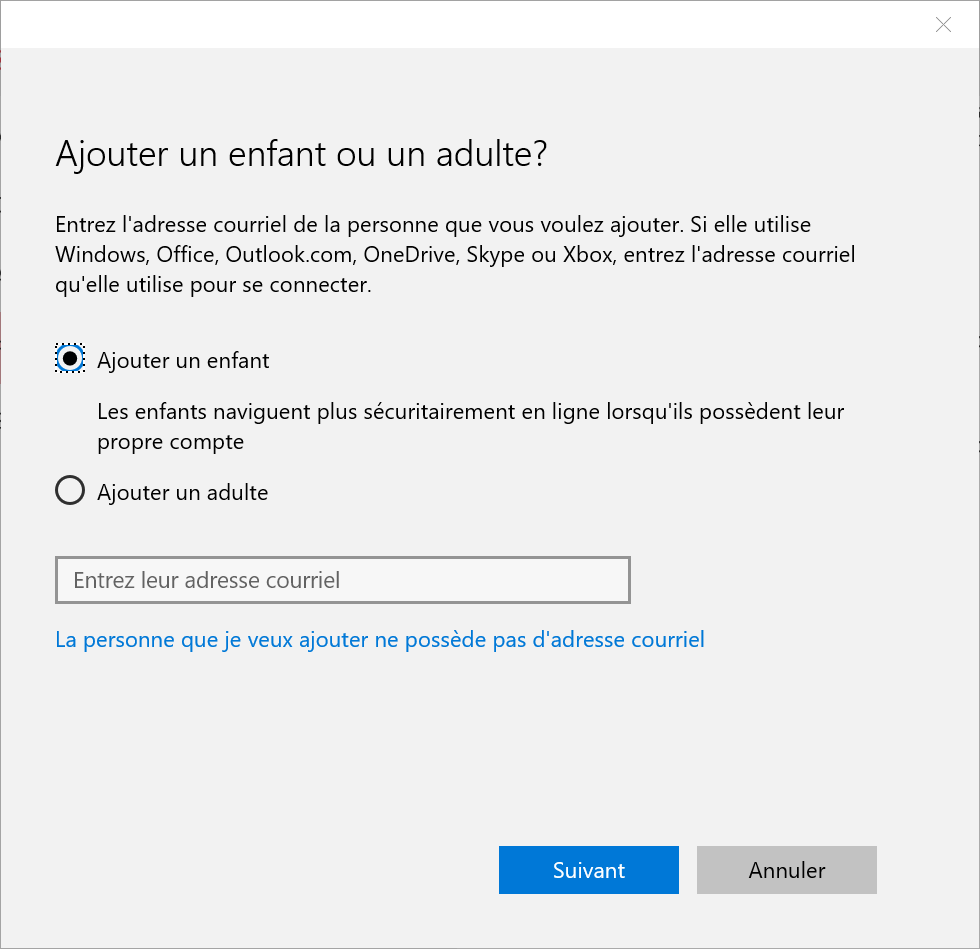The image size is (980, 949).
Task: Click the word "Office" in the instructions
Action: click(x=186, y=254)
